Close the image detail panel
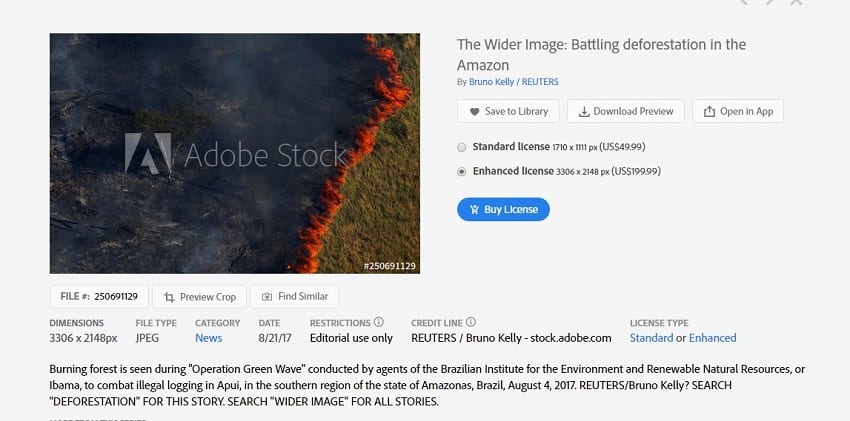This screenshot has width=850, height=421. pyautogui.click(x=796, y=3)
